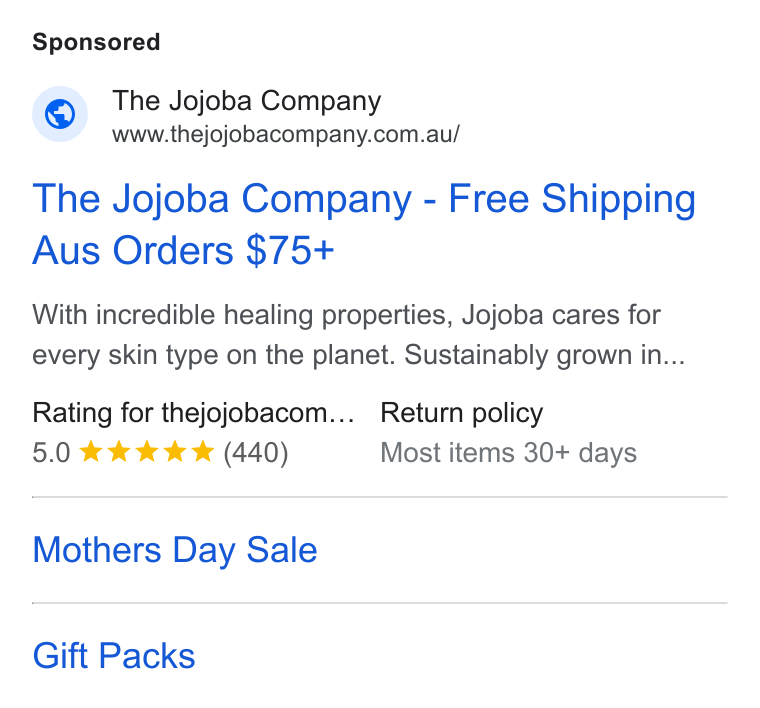Click the second gold rating star
This screenshot has width=760, height=708.
coord(119,452)
